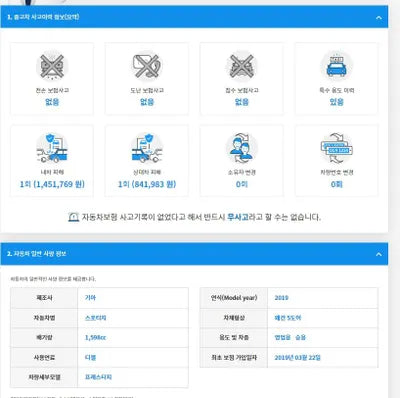Click the flood accident (침수 보험사고) crossed-car icon

coord(242,66)
